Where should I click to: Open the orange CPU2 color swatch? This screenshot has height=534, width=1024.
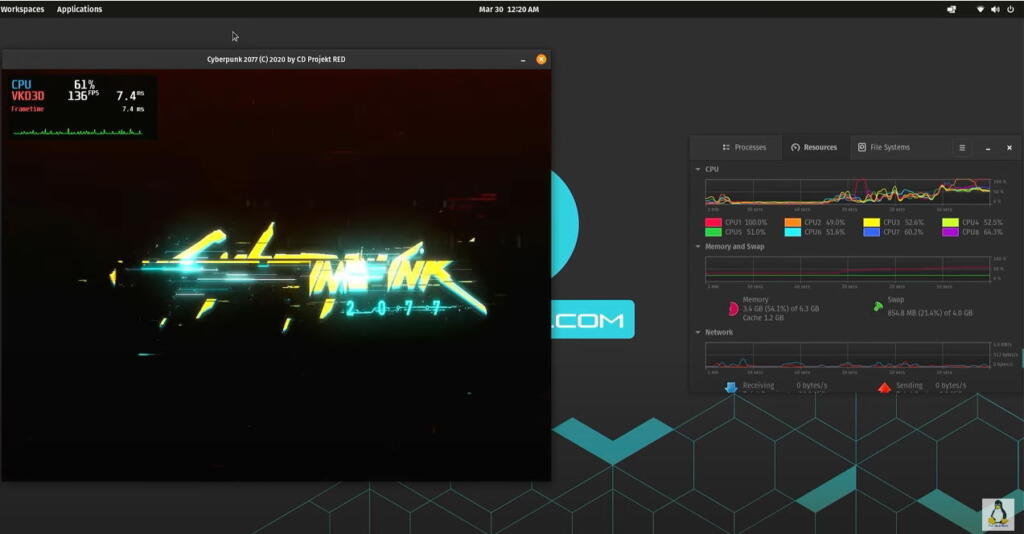click(793, 223)
